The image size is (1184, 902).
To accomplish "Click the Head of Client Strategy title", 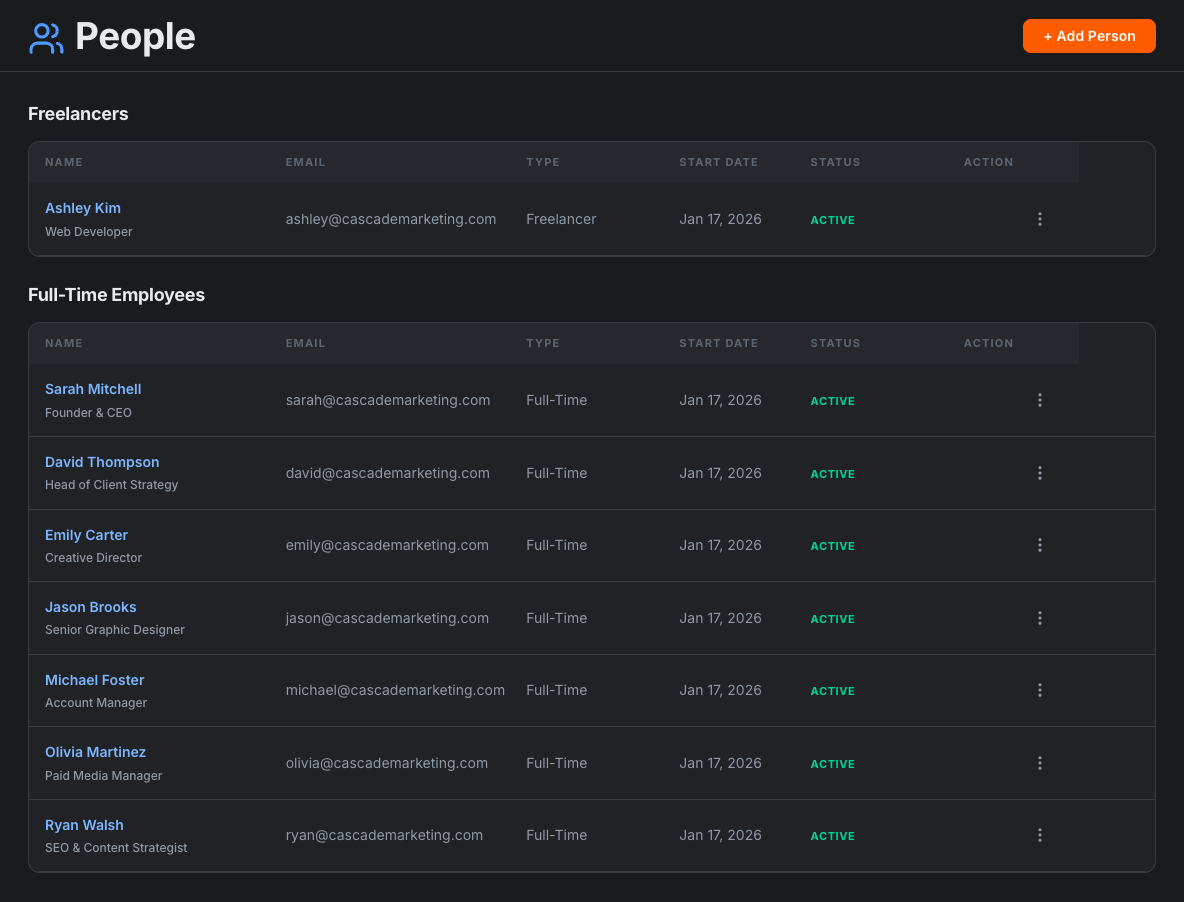I will click(x=112, y=485).
